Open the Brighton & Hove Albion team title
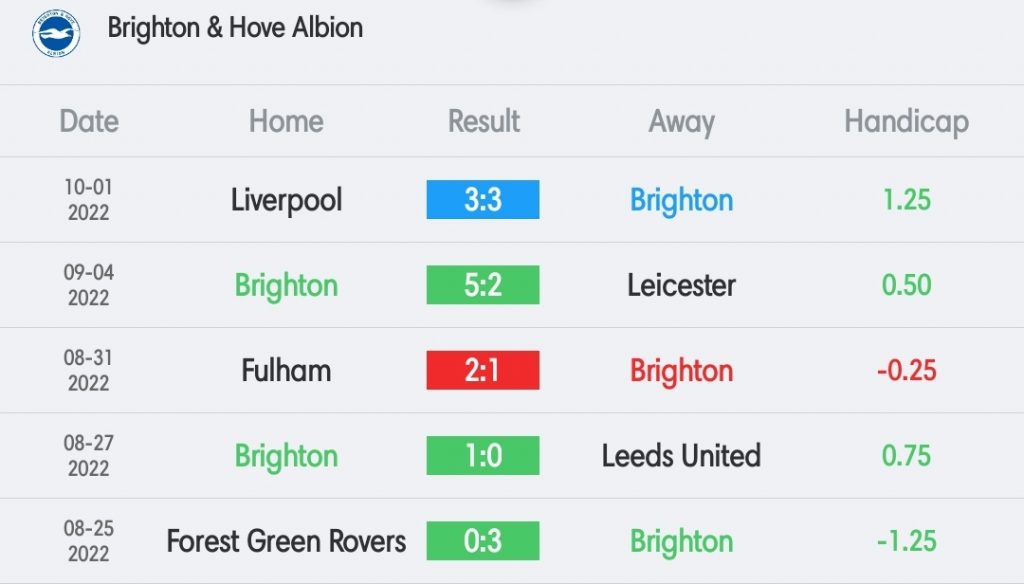The image size is (1024, 584). click(x=235, y=28)
